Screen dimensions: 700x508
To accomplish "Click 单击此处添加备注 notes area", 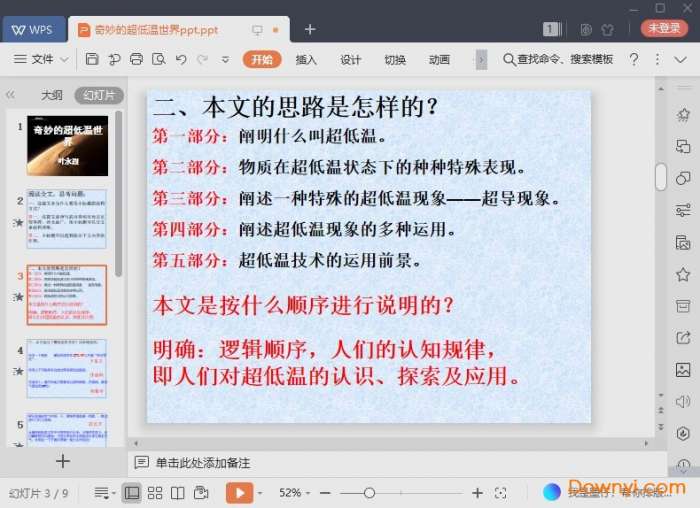I will [x=203, y=463].
